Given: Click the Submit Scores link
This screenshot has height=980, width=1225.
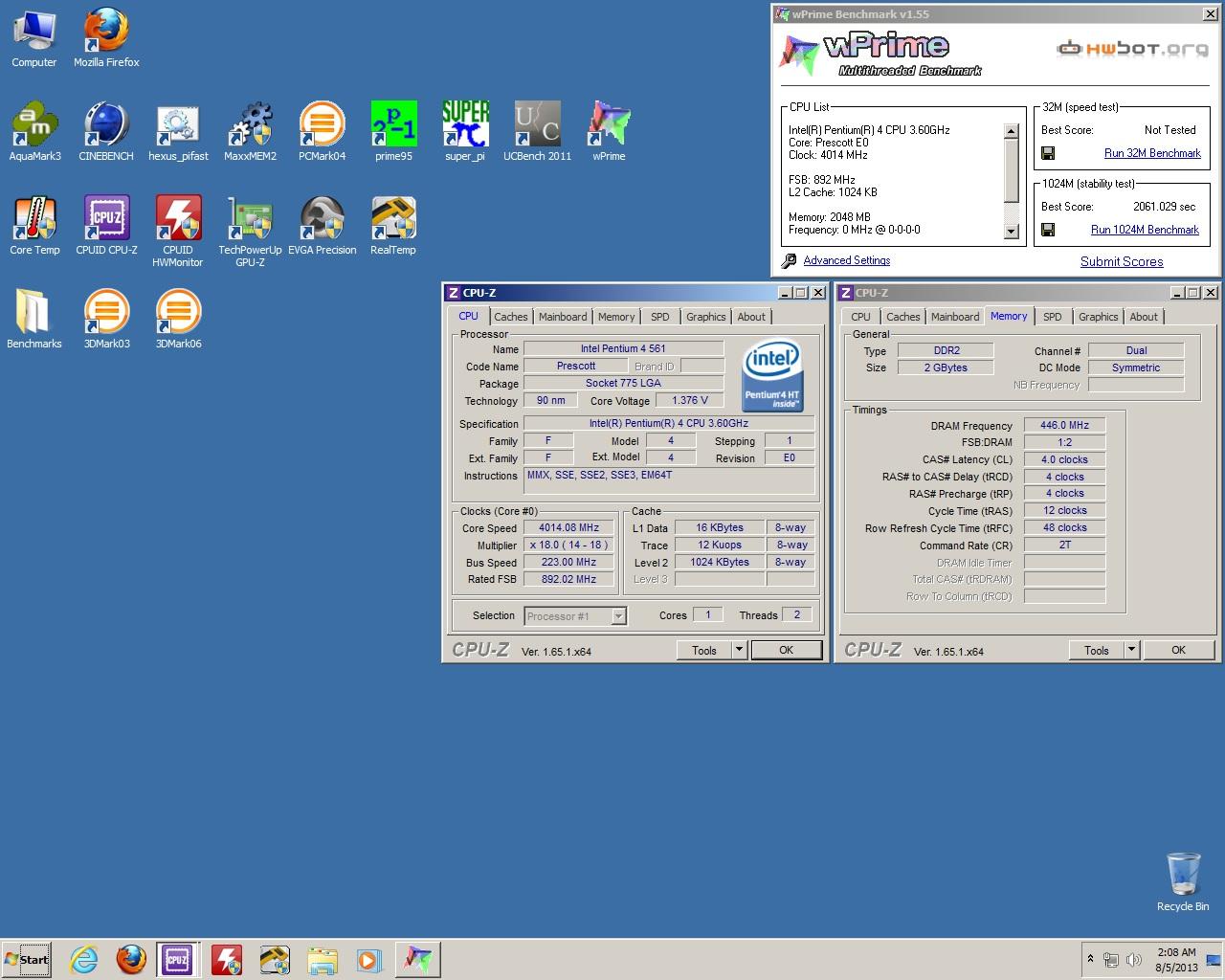Looking at the screenshot, I should point(1122,261).
